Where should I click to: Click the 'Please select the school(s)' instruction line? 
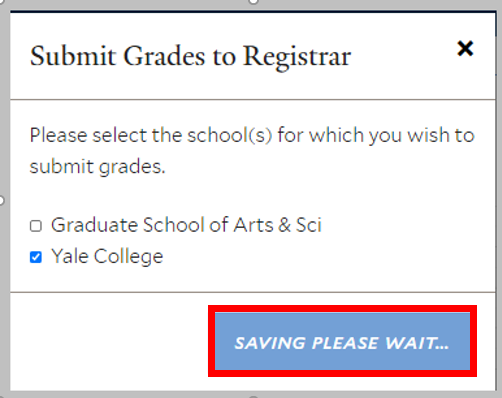(252, 135)
